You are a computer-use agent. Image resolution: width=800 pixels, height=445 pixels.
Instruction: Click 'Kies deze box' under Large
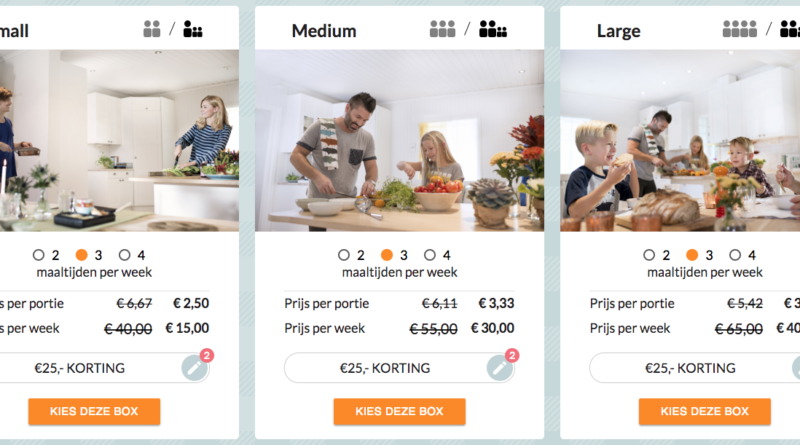tap(705, 411)
